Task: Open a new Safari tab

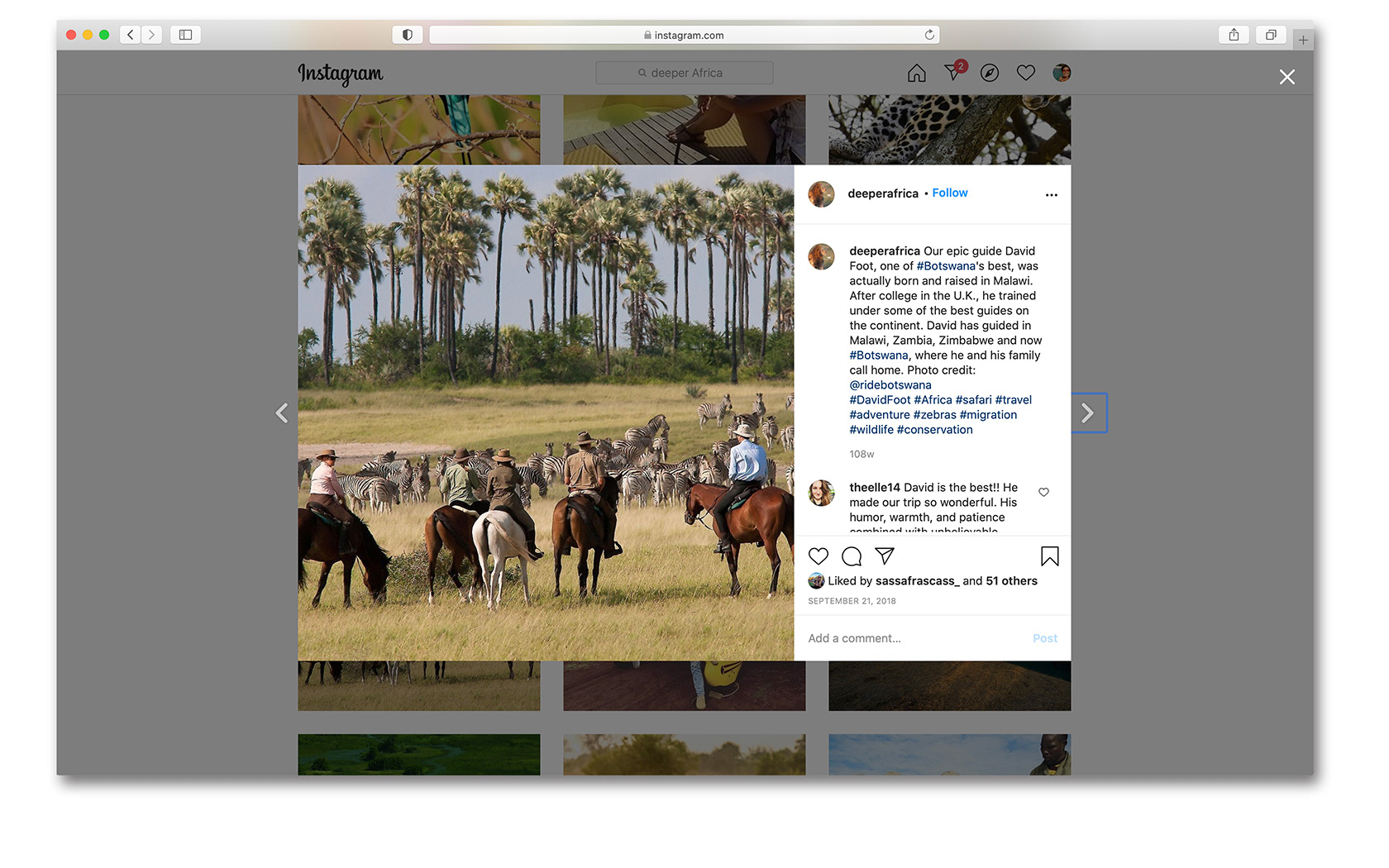Action: coord(1303,39)
